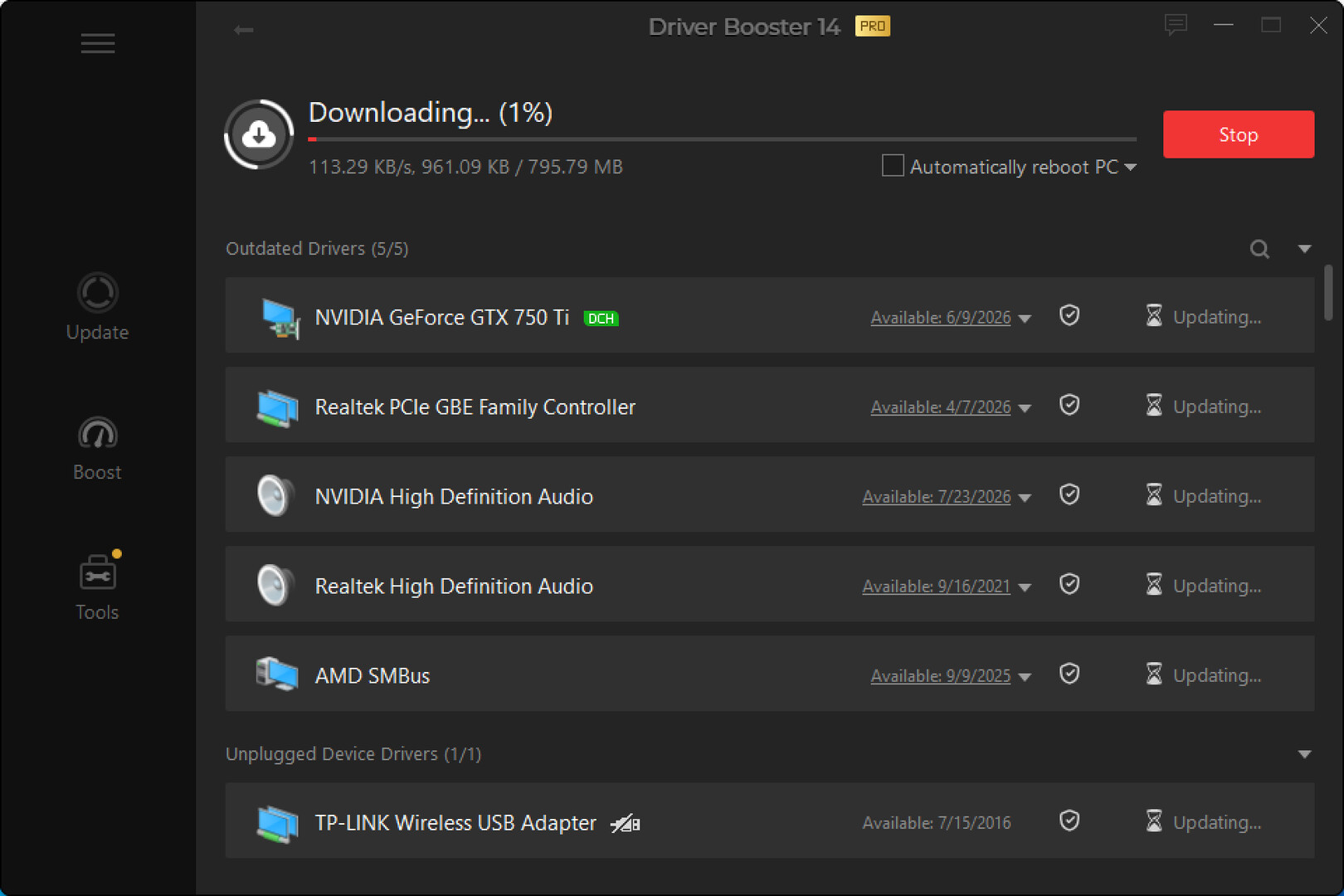Click the Realtek High Definition Audio speaker icon
This screenshot has height=896, width=1344.
tap(275, 586)
